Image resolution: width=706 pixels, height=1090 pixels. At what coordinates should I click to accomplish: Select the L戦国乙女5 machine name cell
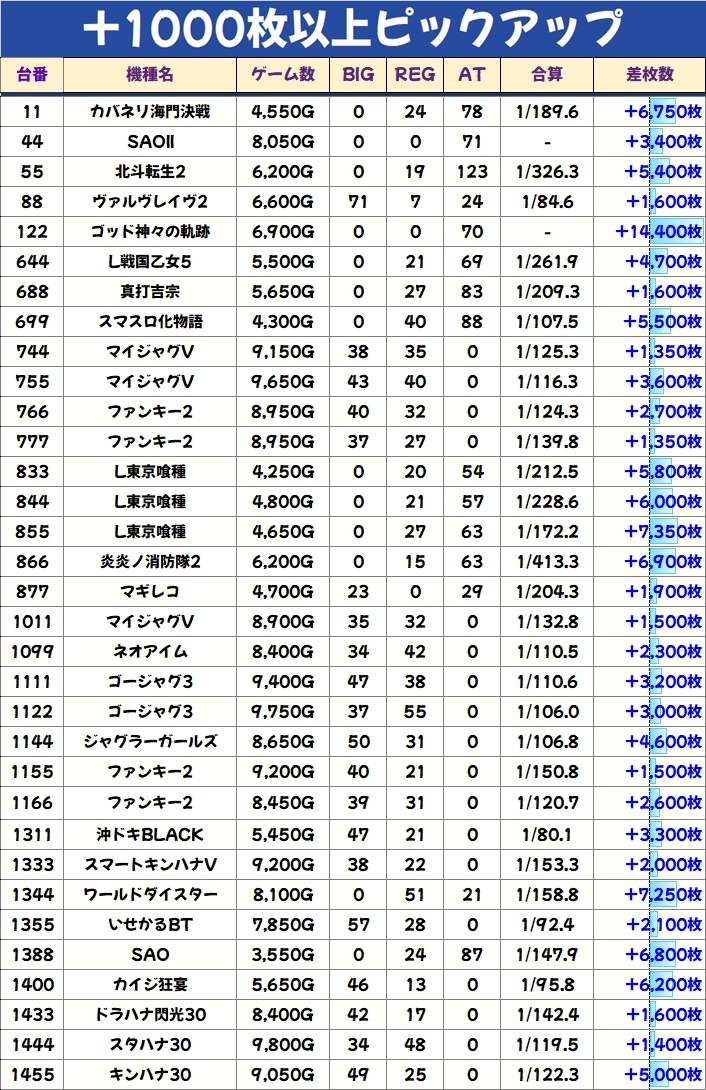(x=150, y=261)
